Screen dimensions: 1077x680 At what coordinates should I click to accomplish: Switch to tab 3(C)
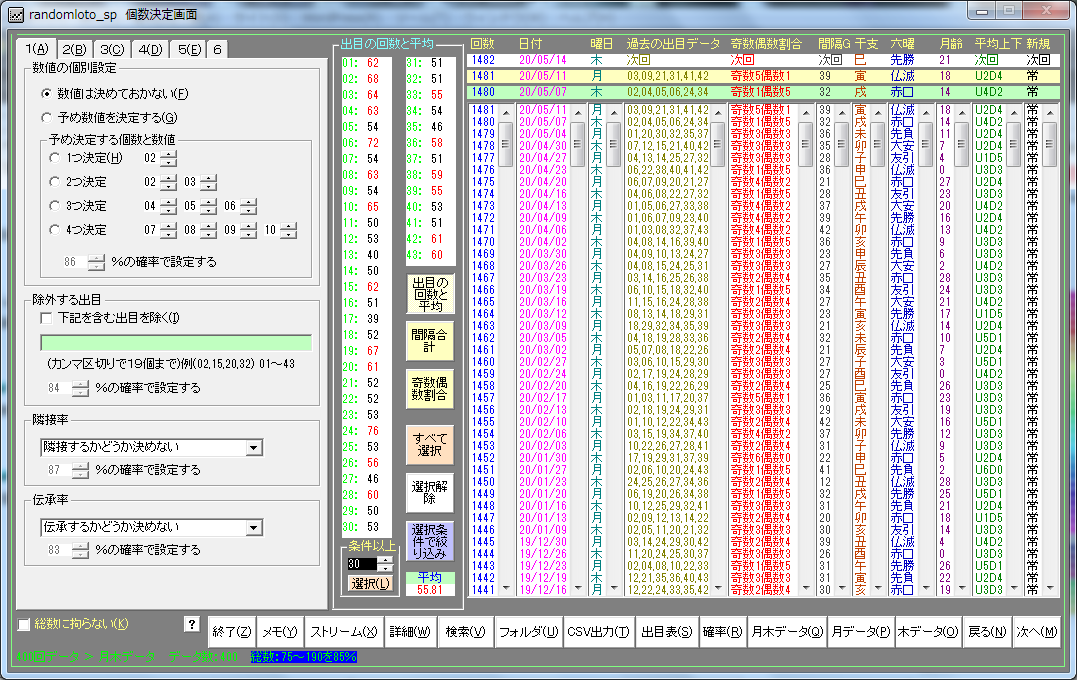pyautogui.click(x=112, y=49)
